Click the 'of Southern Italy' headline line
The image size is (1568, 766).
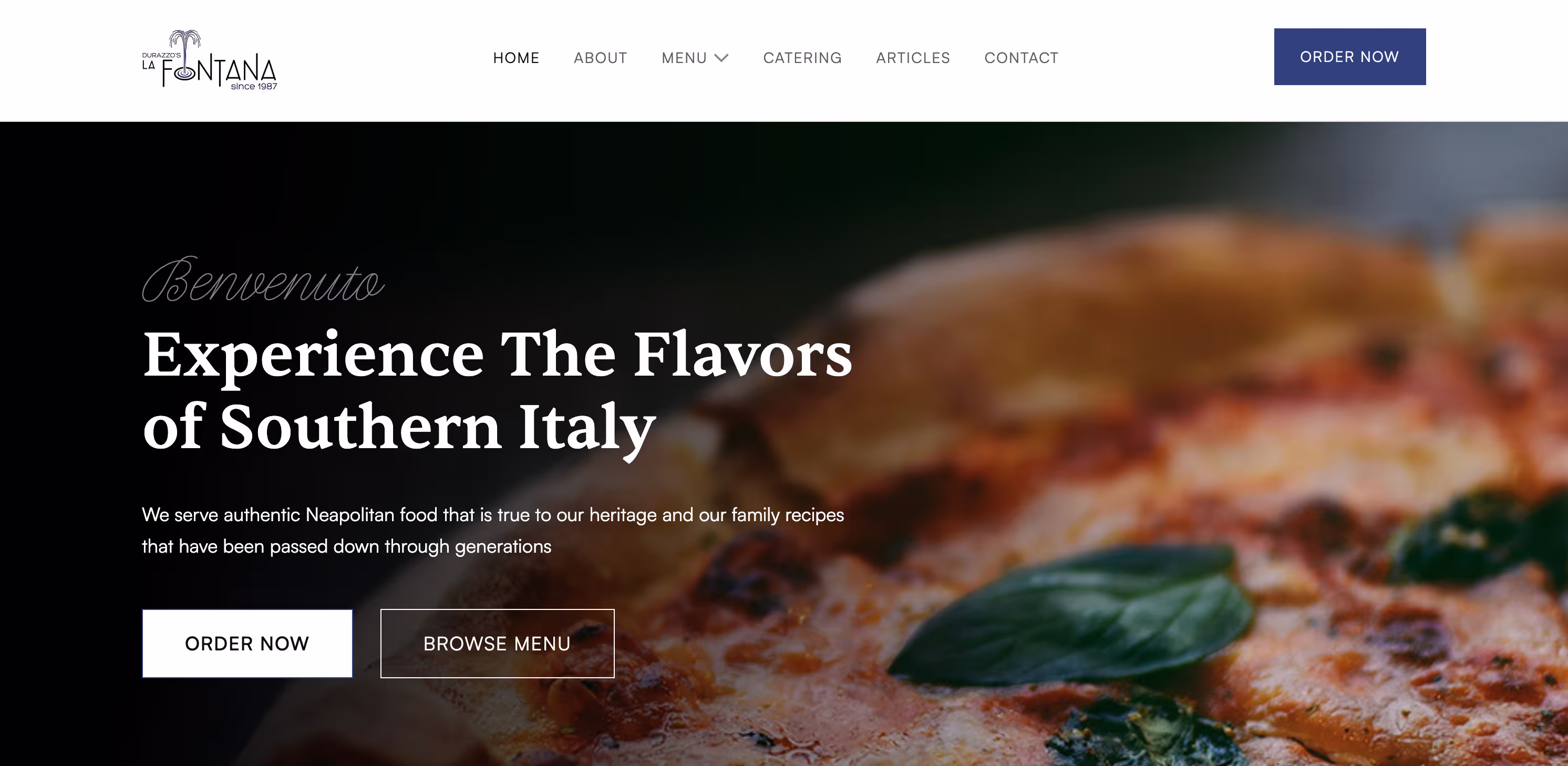tap(399, 427)
